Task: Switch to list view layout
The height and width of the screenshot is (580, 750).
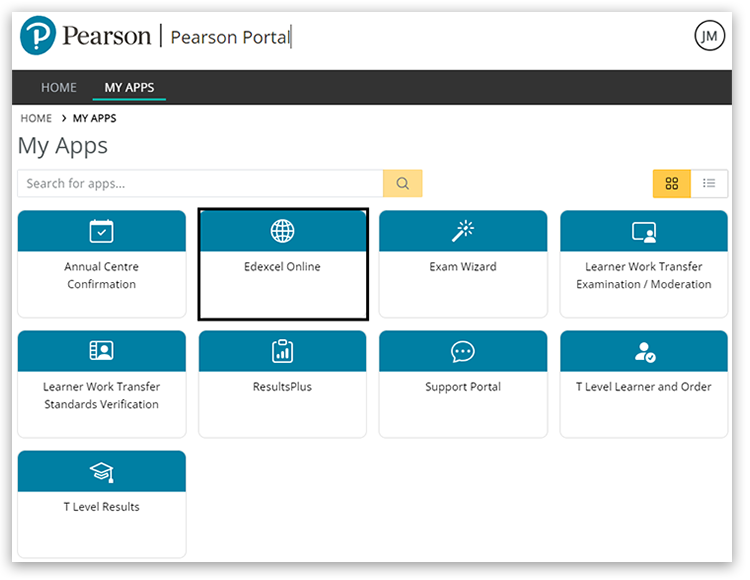Action: 709,184
